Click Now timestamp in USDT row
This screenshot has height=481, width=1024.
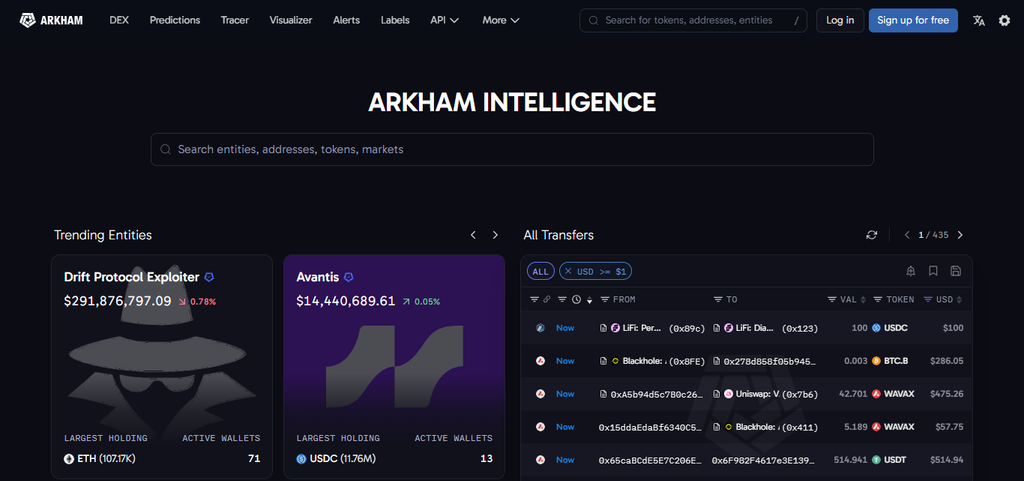click(x=565, y=459)
